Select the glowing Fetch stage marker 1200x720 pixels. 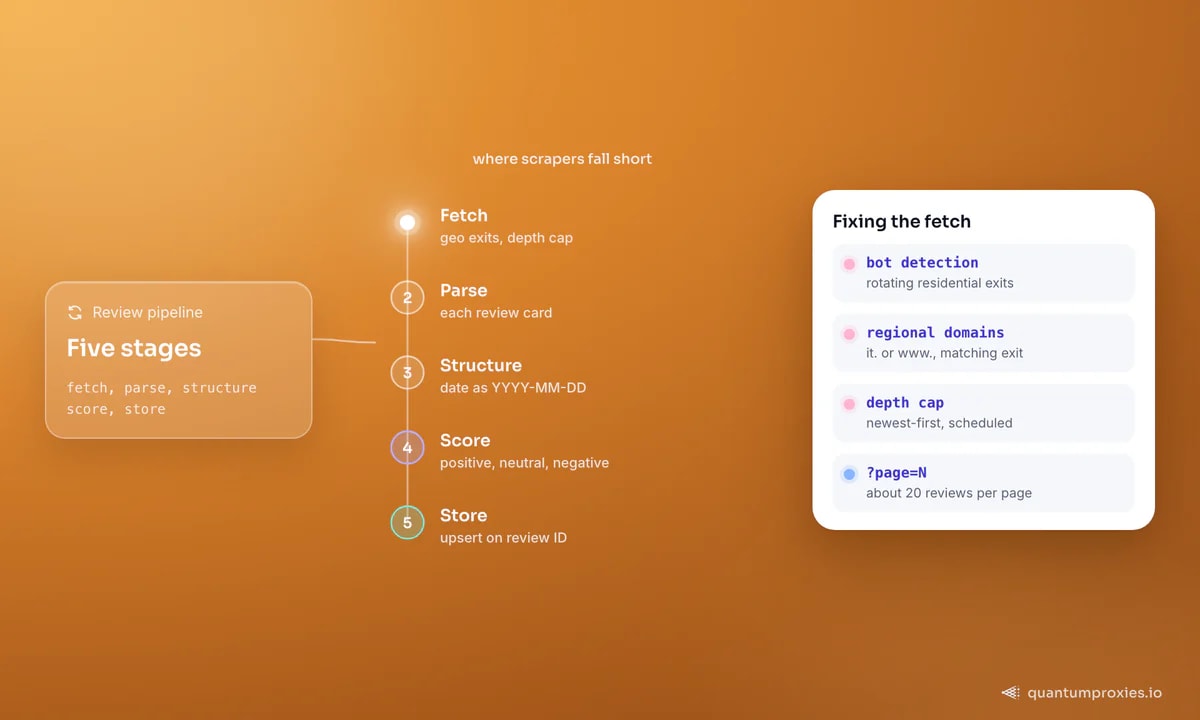[x=407, y=222]
